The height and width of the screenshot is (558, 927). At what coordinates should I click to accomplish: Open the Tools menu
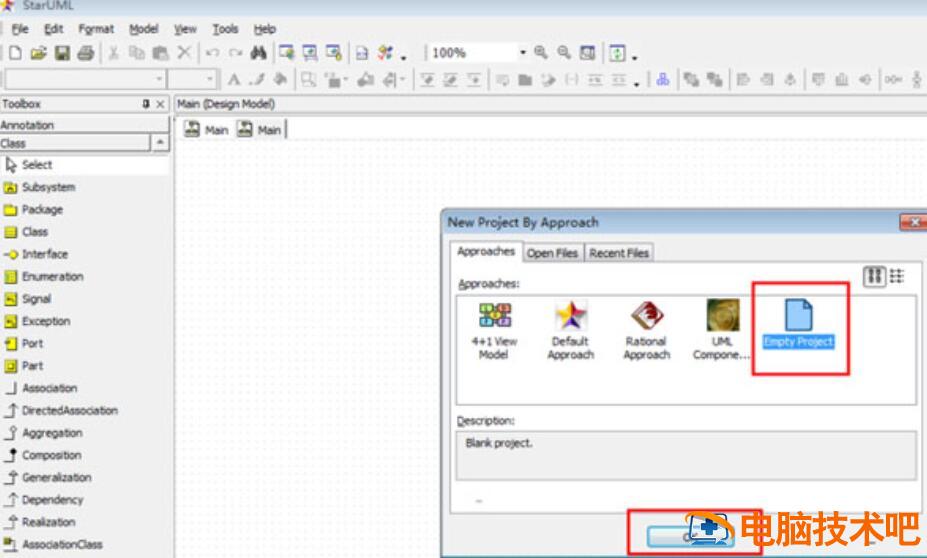225,29
